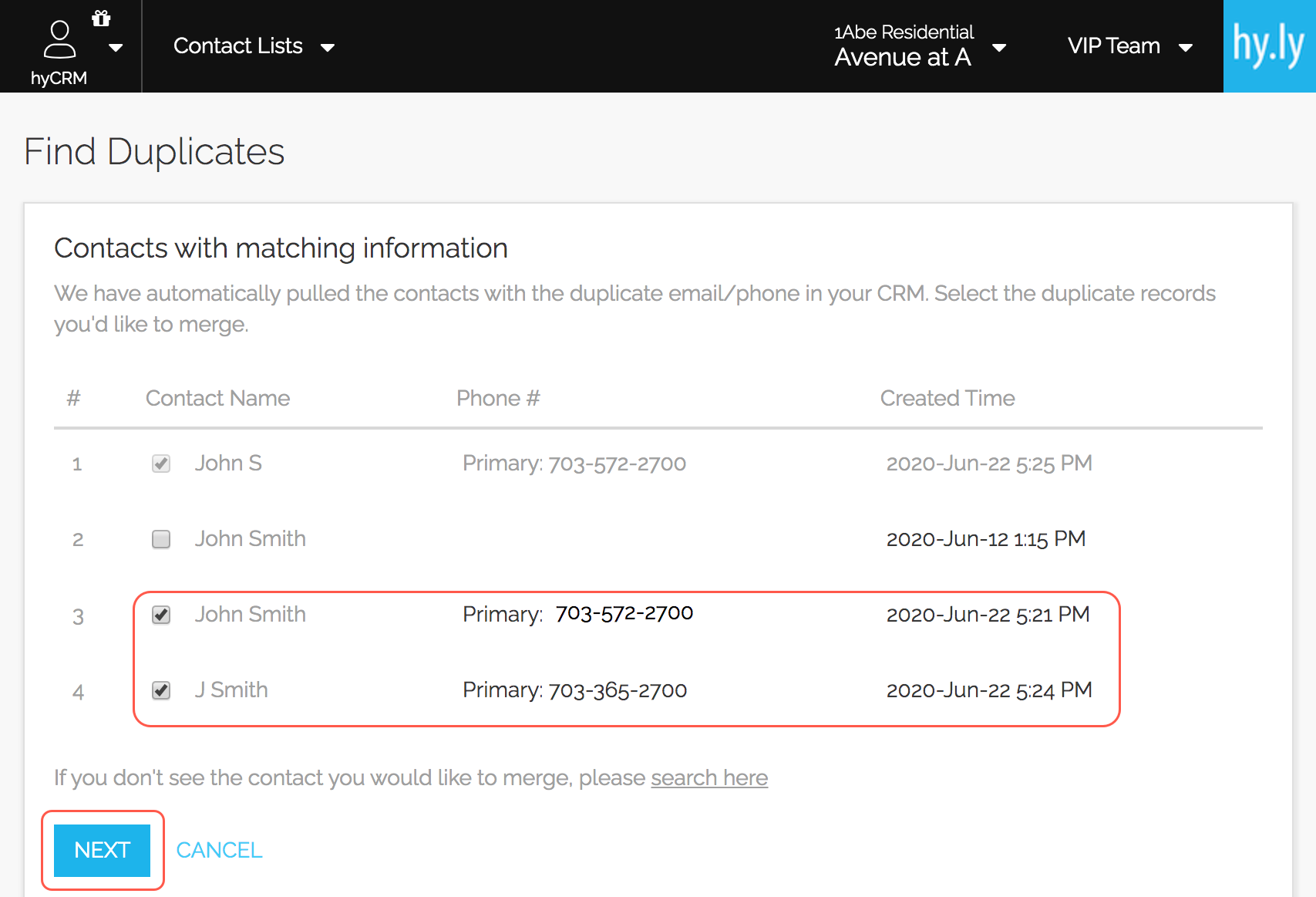The height and width of the screenshot is (897, 1316).
Task: Click the gift box icon
Action: [x=101, y=19]
